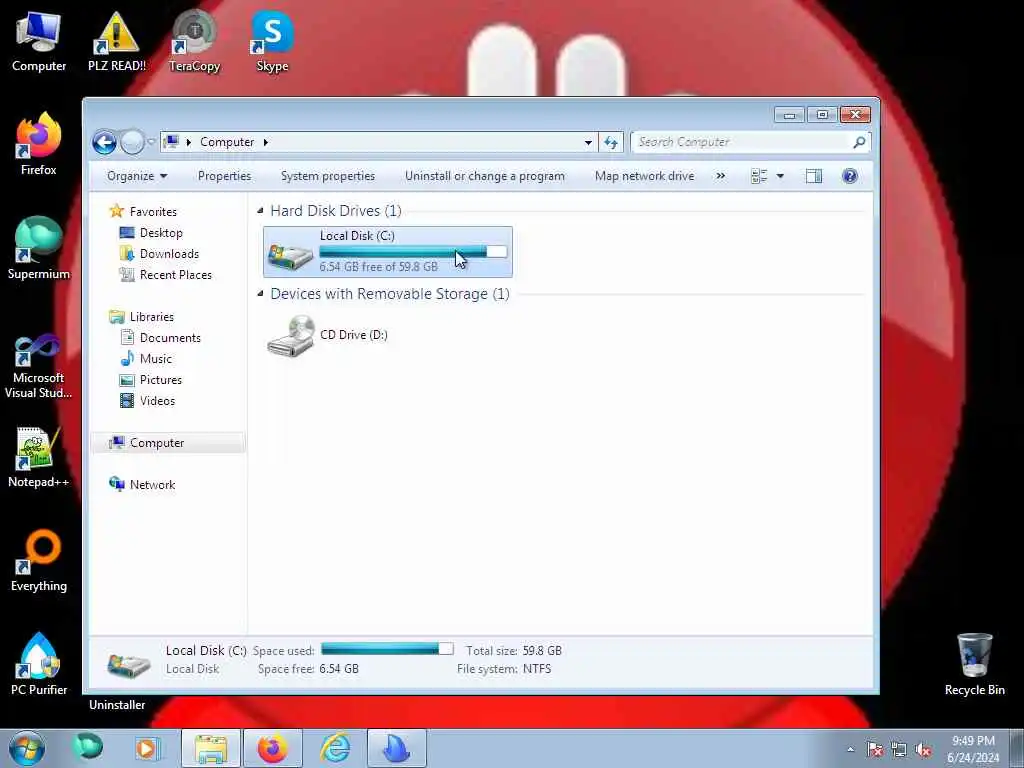Screen dimensions: 1024x768
Task: Open the Windows Start orb
Action: click(27, 748)
